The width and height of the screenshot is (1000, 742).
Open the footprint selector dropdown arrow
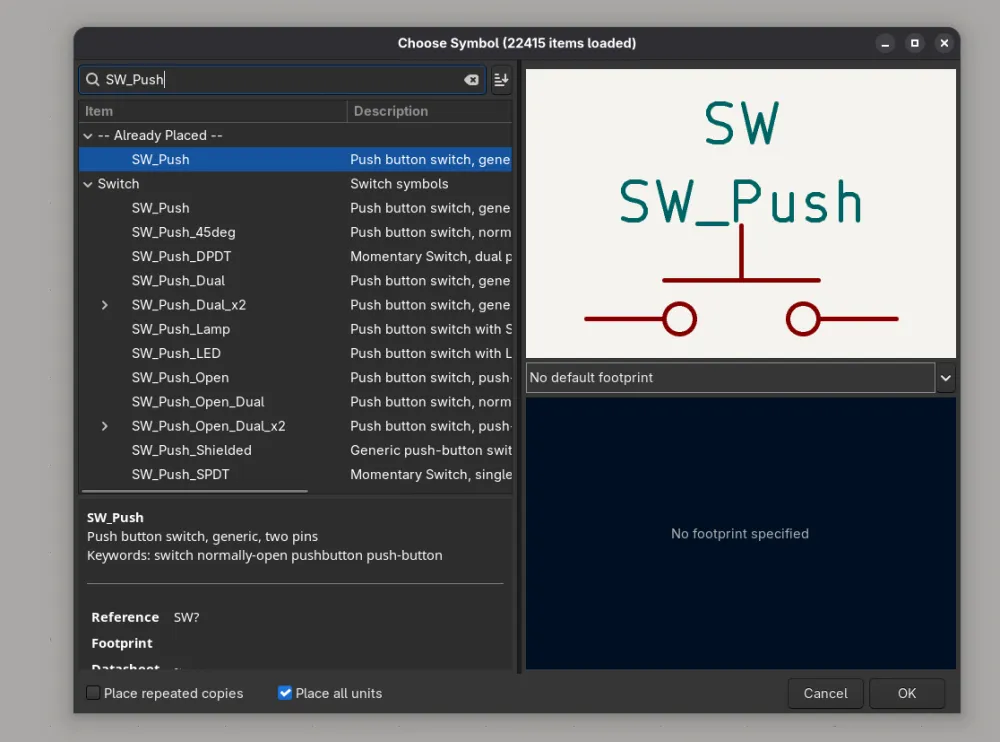pyautogui.click(x=945, y=377)
